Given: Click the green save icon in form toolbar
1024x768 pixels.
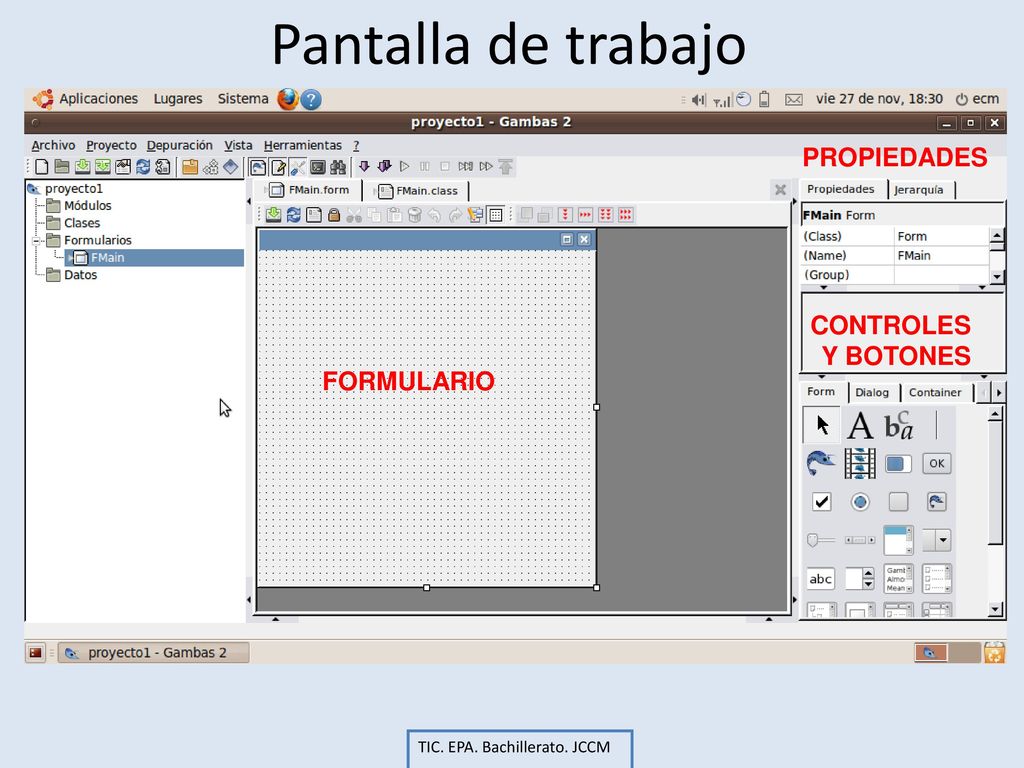Looking at the screenshot, I should point(274,215).
